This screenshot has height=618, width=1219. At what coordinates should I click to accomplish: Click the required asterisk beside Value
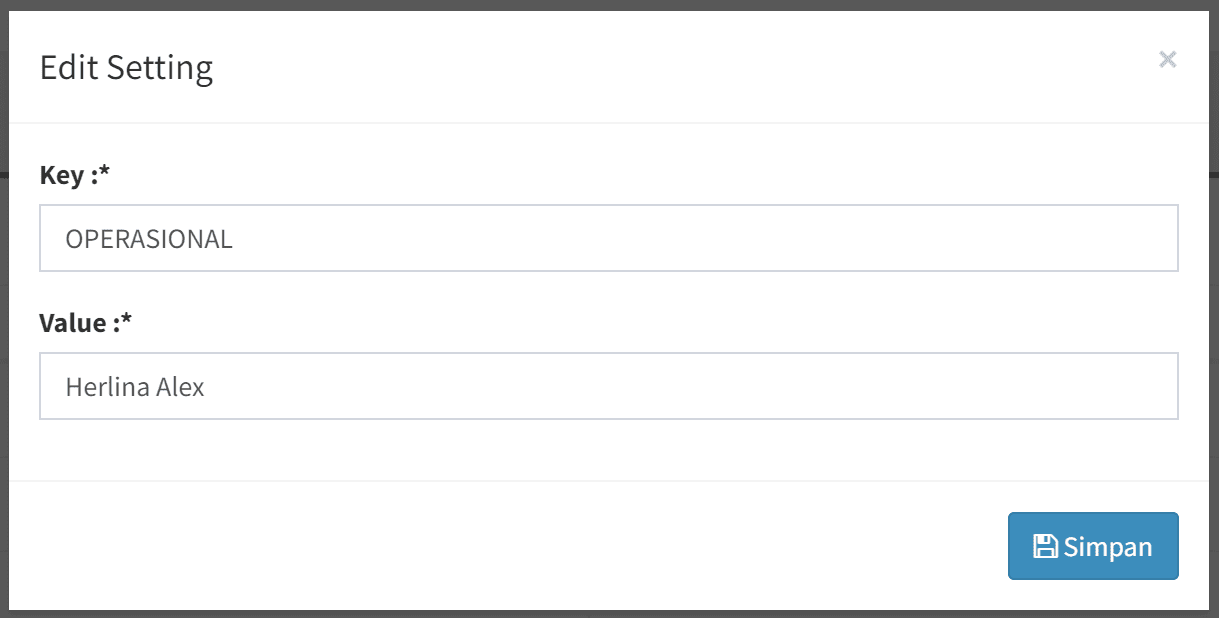pos(127,321)
